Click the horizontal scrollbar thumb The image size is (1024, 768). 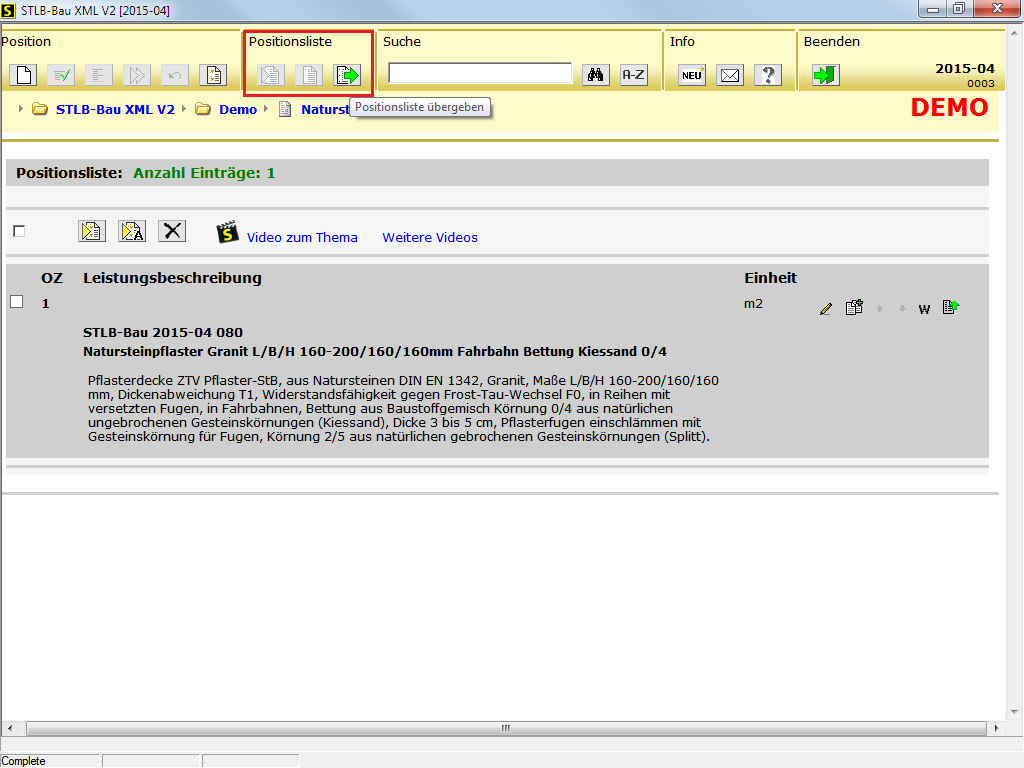(x=506, y=728)
